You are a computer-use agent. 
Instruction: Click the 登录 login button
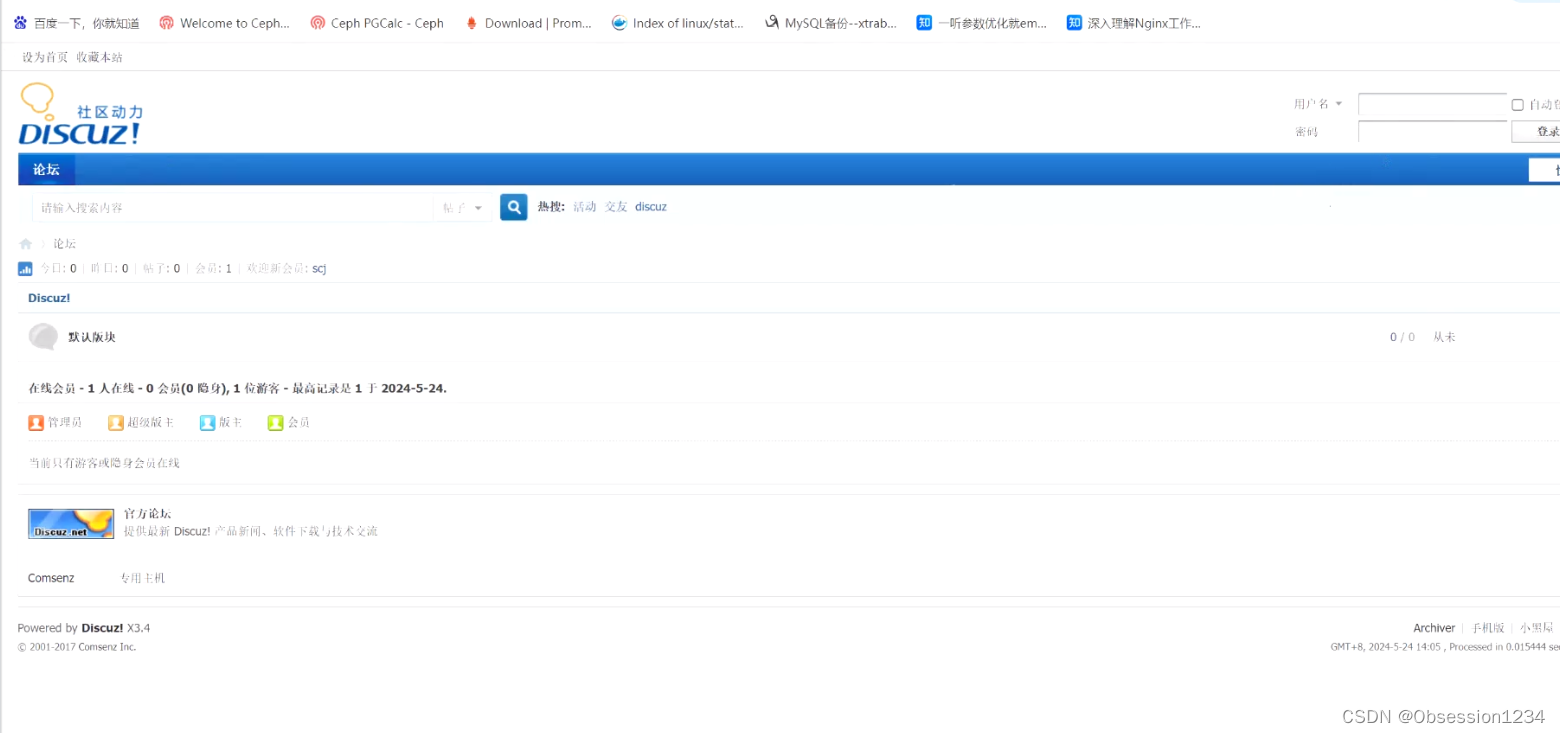point(1536,132)
